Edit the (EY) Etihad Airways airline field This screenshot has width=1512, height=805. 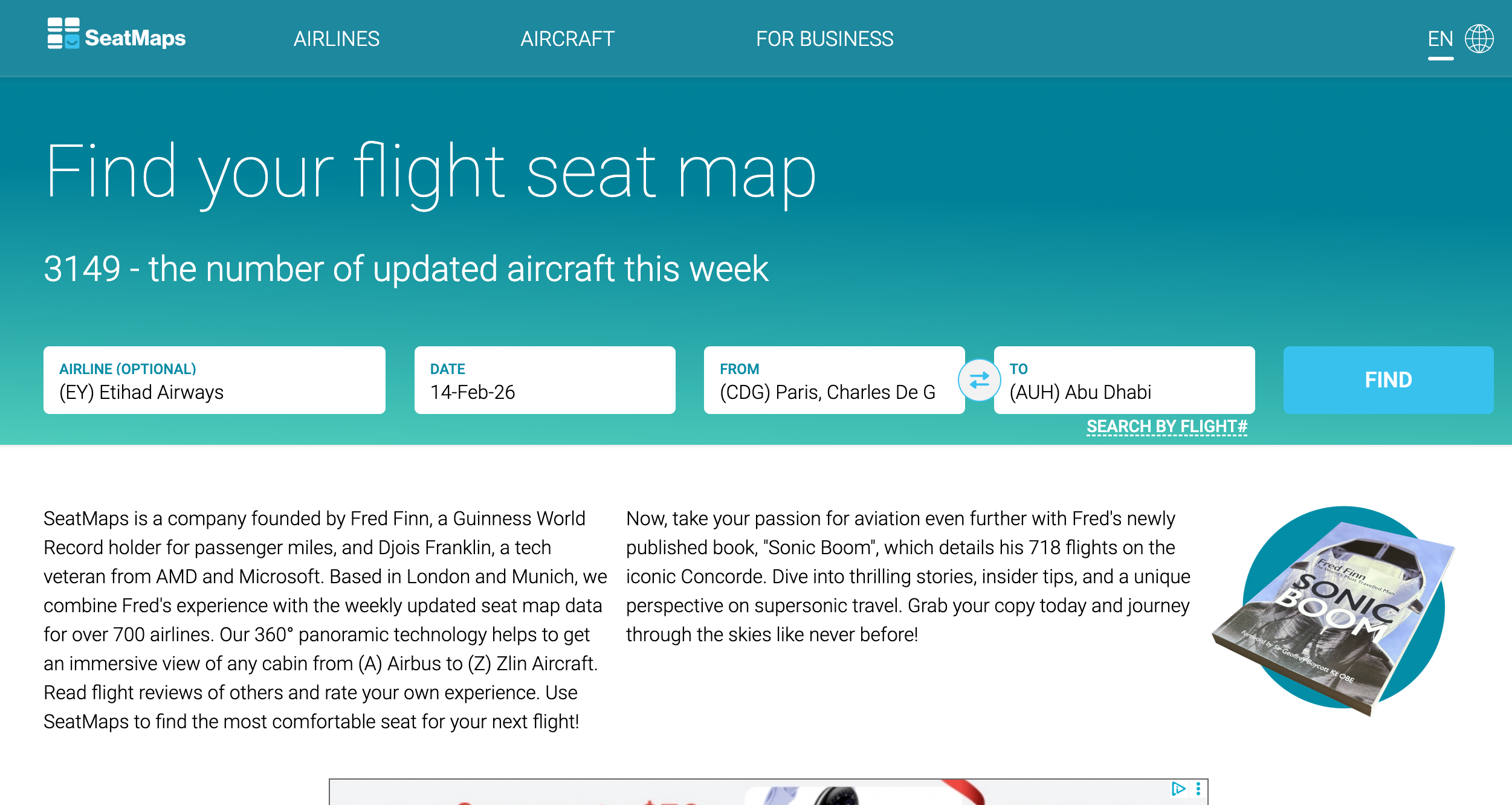pyautogui.click(x=213, y=392)
